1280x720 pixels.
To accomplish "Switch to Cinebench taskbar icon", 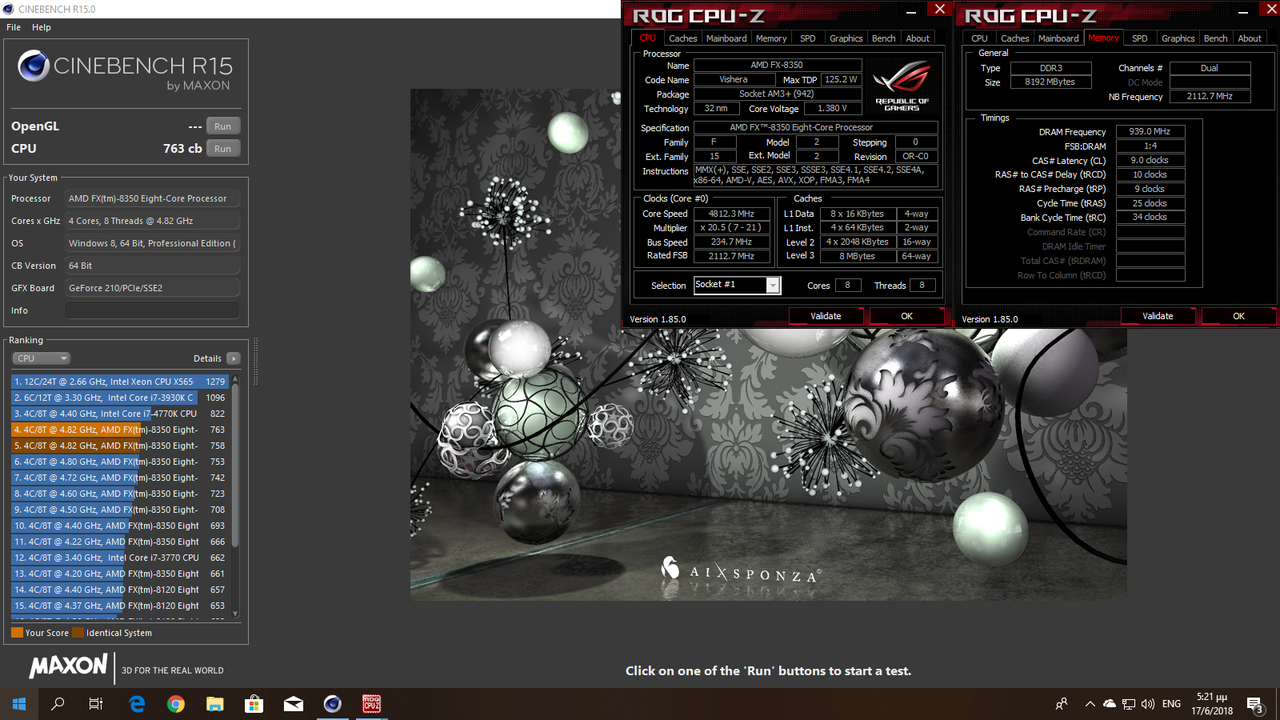I will pos(332,704).
